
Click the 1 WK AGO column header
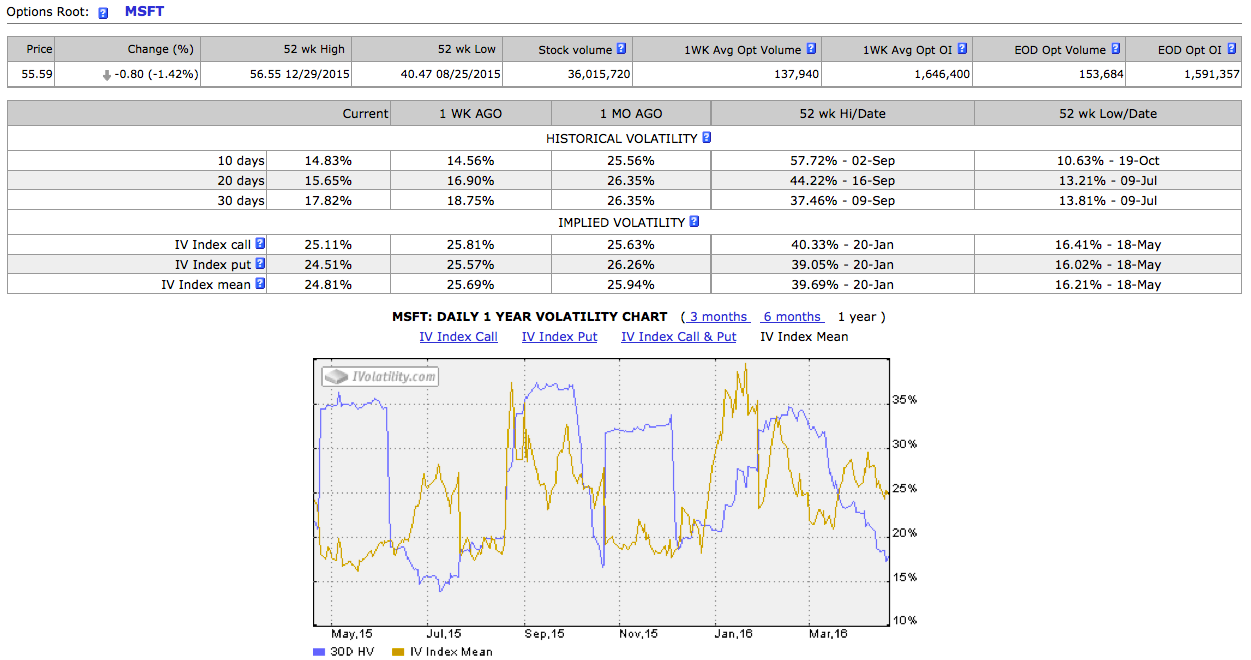(471, 113)
